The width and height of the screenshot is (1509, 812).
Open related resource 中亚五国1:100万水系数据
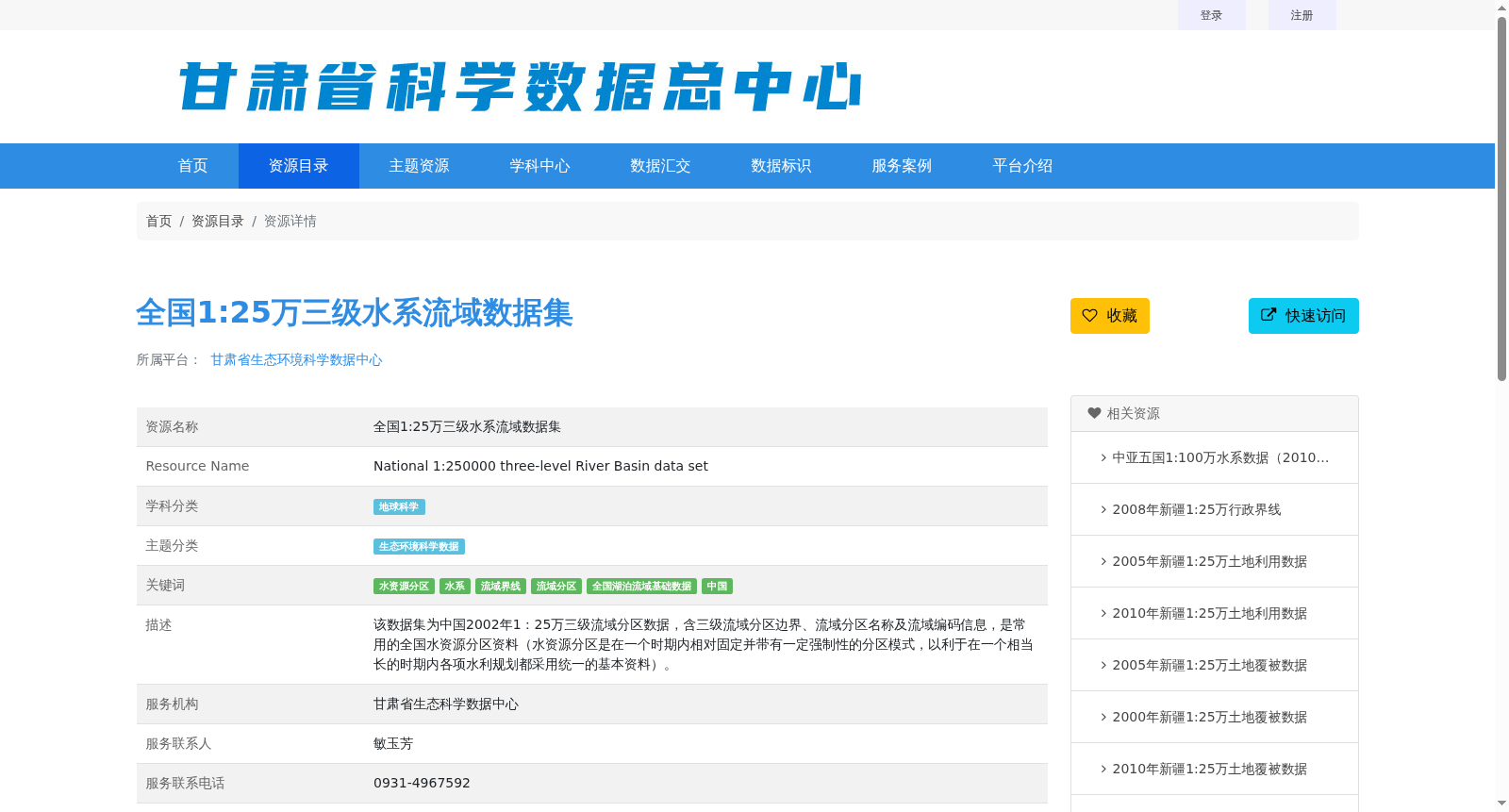[x=1220, y=457]
